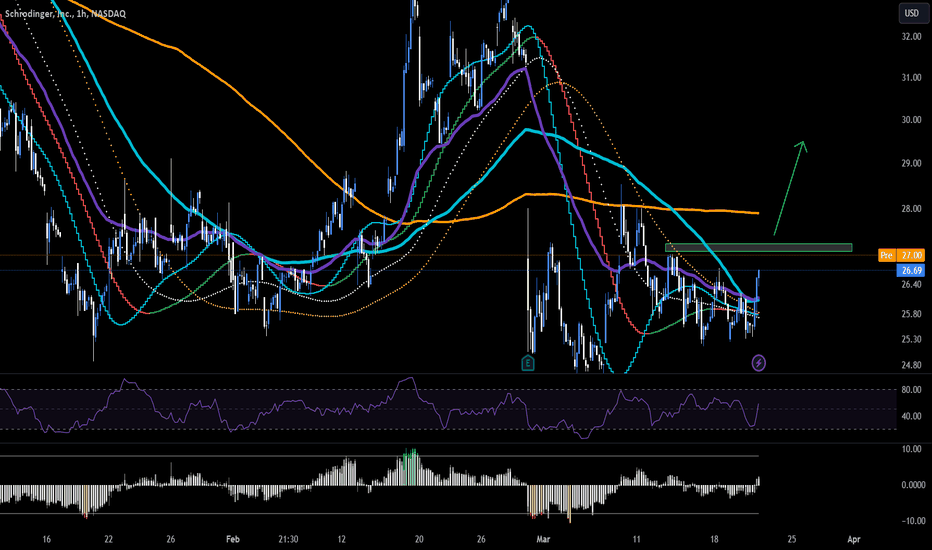The image size is (932, 550).
Task: Click the histogram 10.00 scale label
Action: pos(911,449)
